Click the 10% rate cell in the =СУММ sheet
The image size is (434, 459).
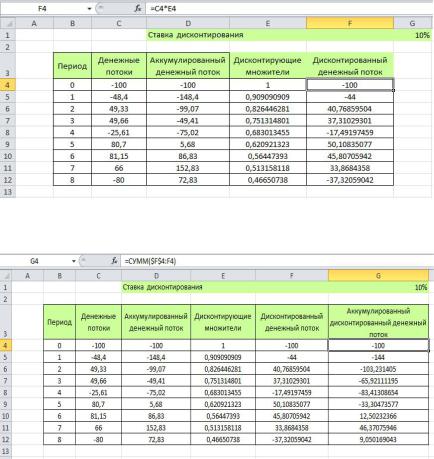pos(378,287)
